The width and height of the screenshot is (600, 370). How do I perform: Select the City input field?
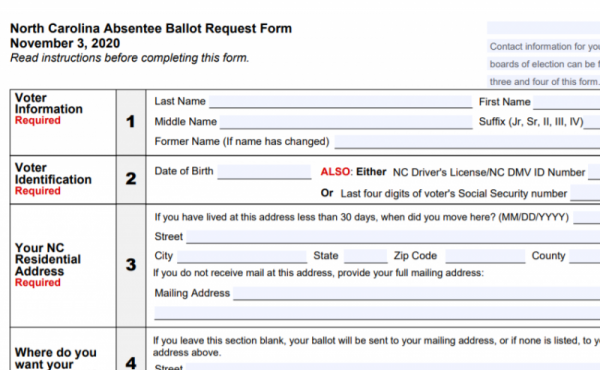tap(242, 256)
